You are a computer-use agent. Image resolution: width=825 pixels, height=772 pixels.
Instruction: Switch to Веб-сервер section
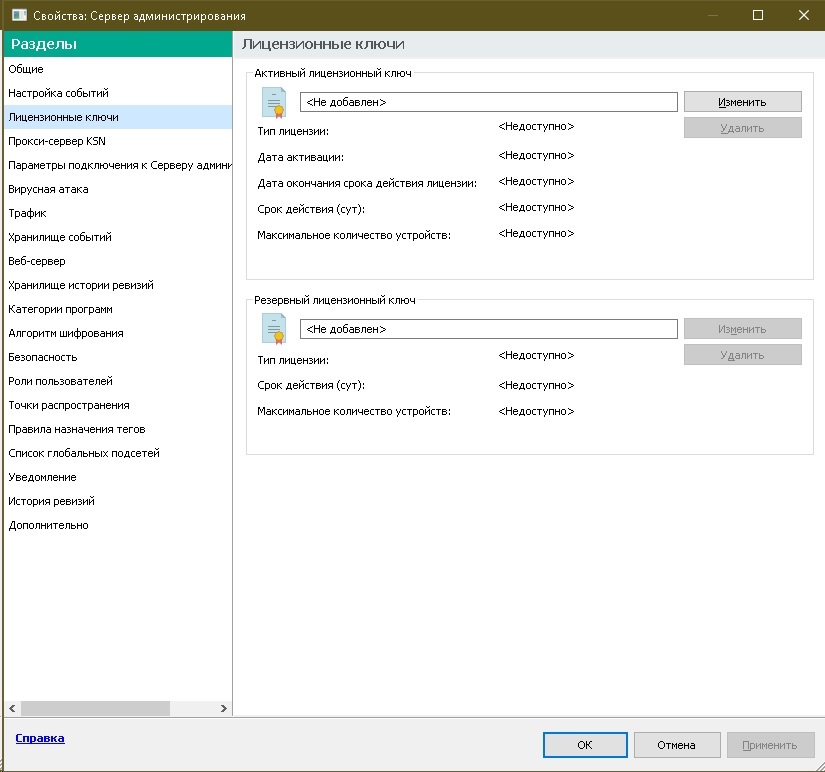coord(37,261)
